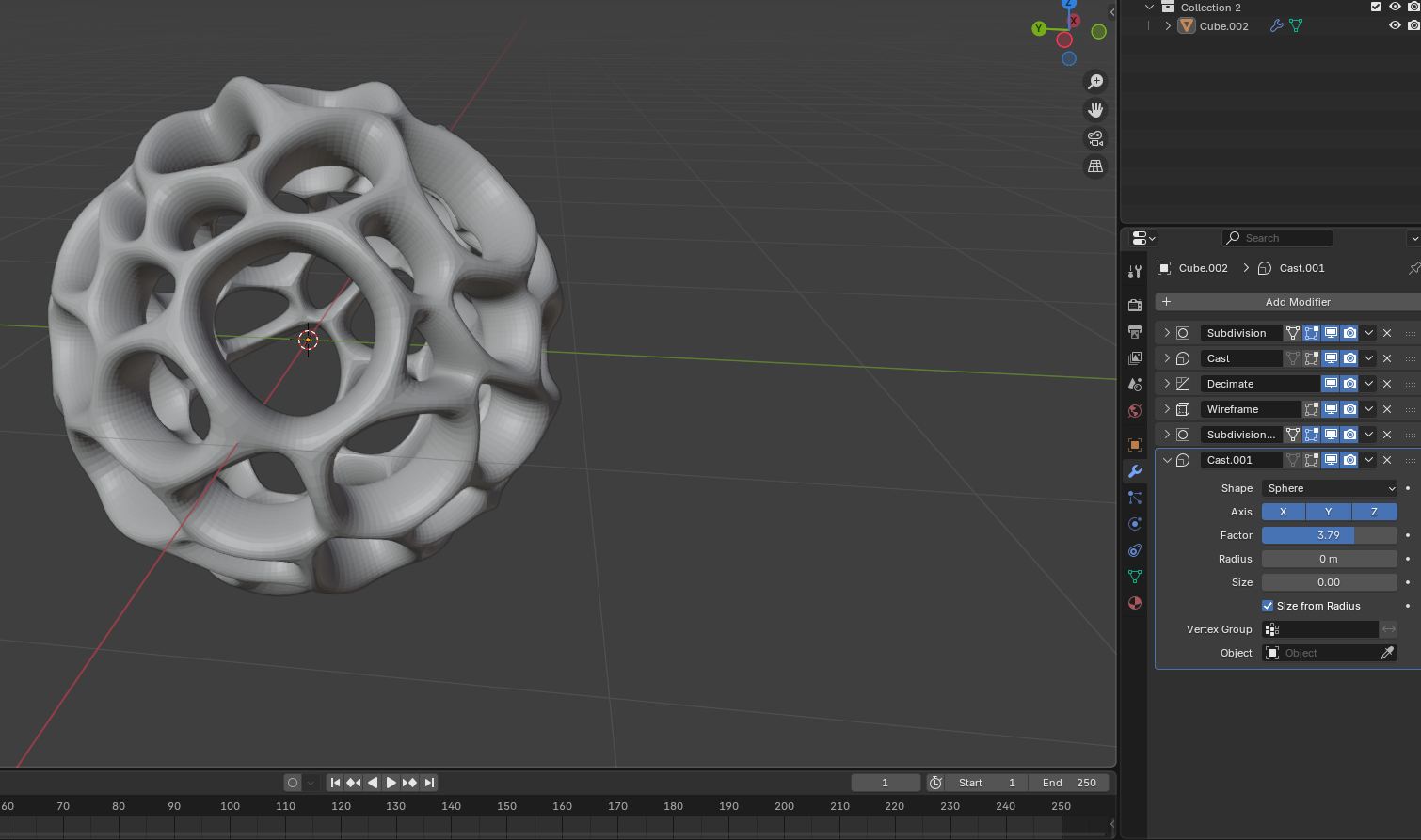1421x840 pixels.
Task: Click the zoom magnifier icon in the viewport
Action: pos(1095,82)
